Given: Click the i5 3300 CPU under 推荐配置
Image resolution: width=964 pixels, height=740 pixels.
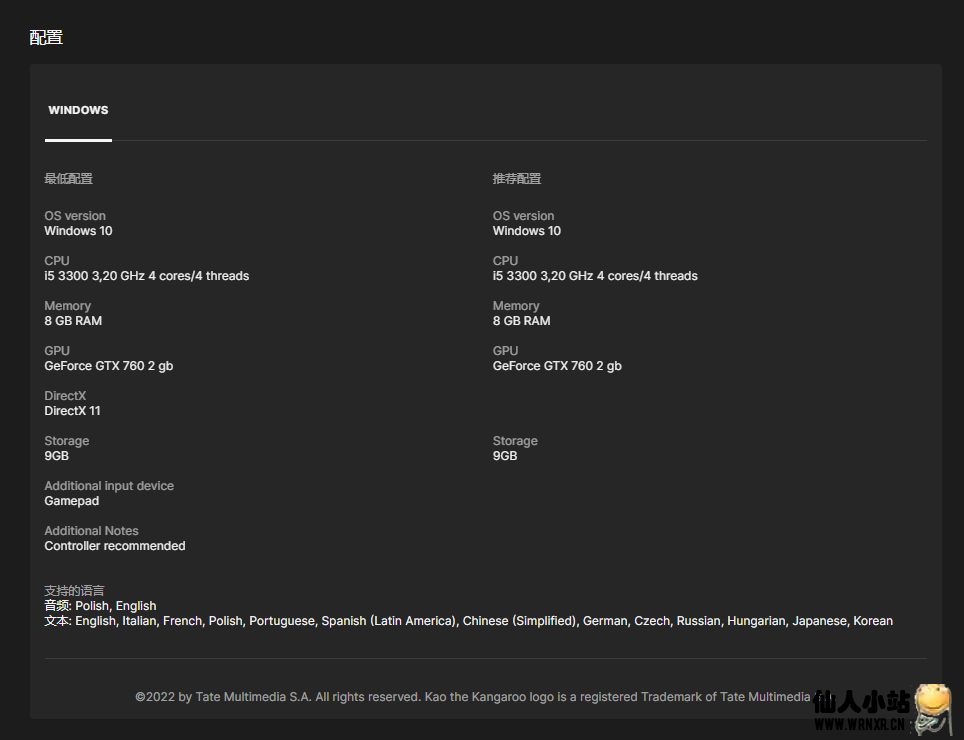Looking at the screenshot, I should [594, 276].
